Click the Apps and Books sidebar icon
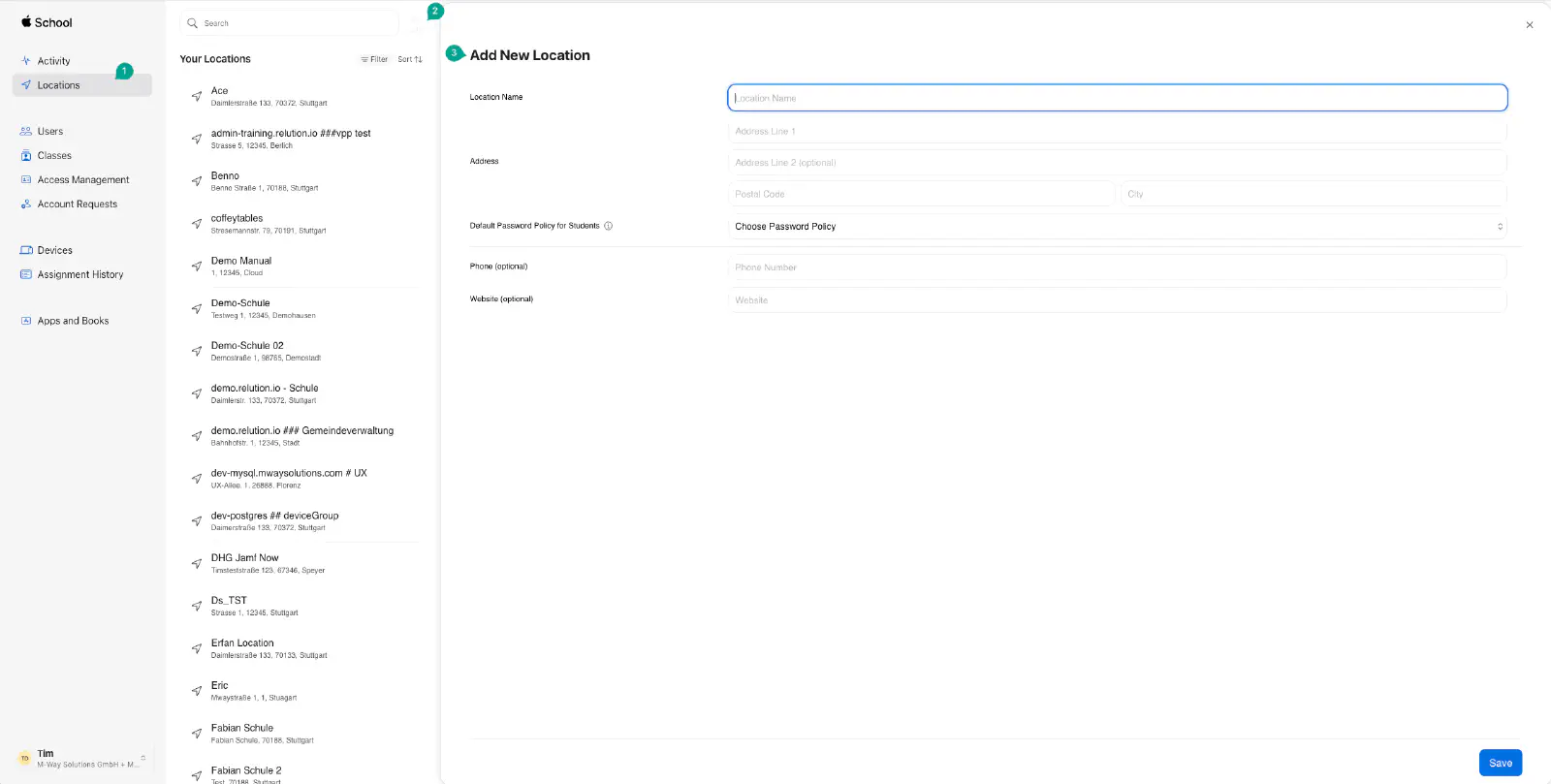 tap(26, 321)
